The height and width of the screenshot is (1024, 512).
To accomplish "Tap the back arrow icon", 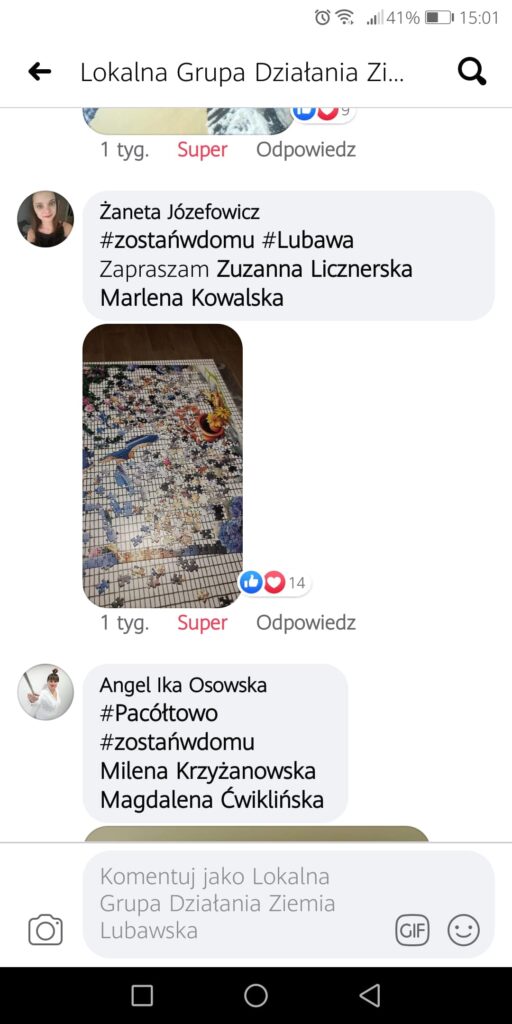I will [x=40, y=72].
